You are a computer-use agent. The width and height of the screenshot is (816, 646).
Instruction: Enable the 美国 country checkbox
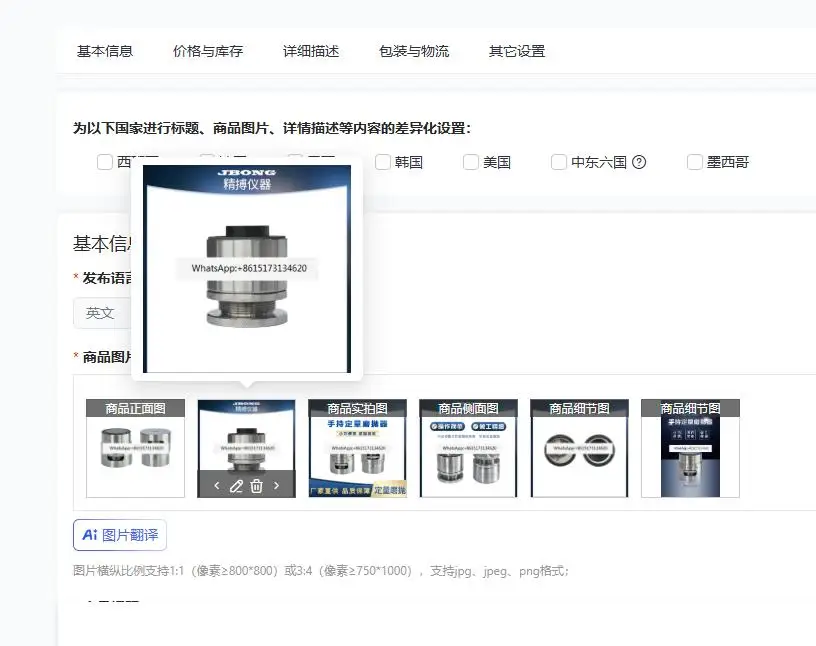coord(471,162)
